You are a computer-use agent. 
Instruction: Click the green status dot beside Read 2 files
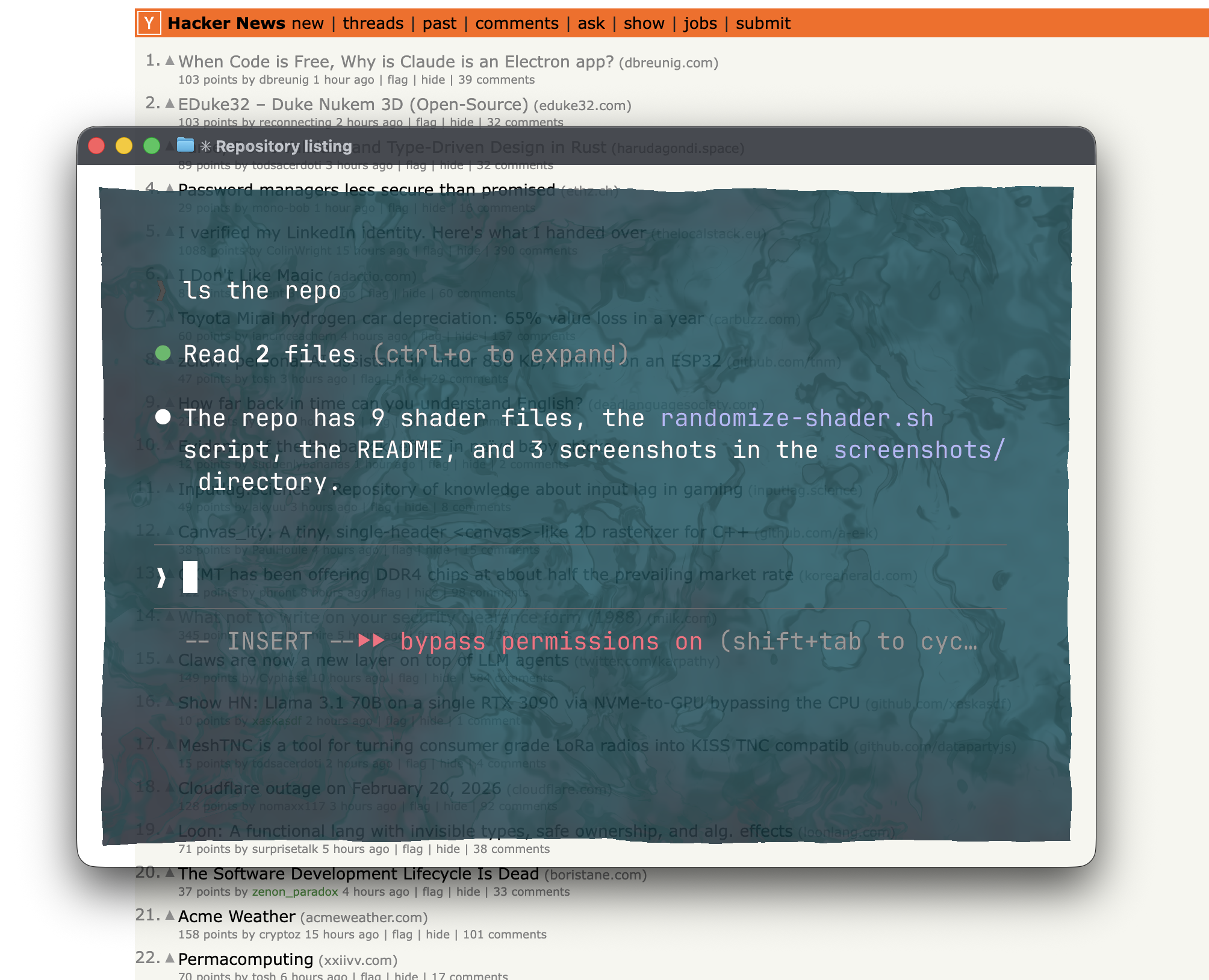(x=163, y=353)
